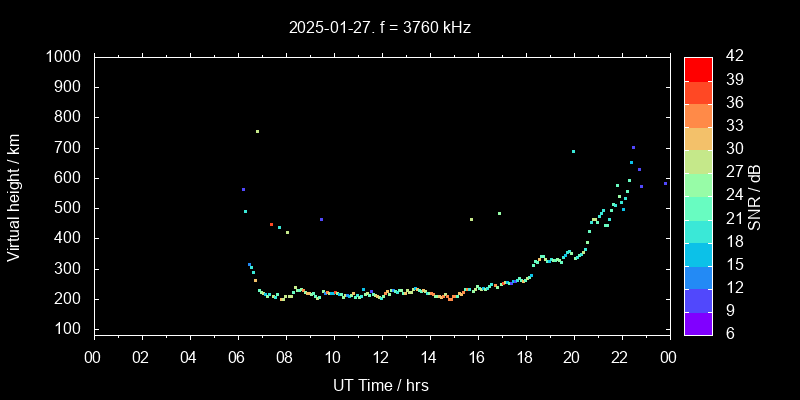This screenshot has width=800, height=400.
Task: Select the blue 12–15 dB colorbar segment
Action: [x=698, y=276]
